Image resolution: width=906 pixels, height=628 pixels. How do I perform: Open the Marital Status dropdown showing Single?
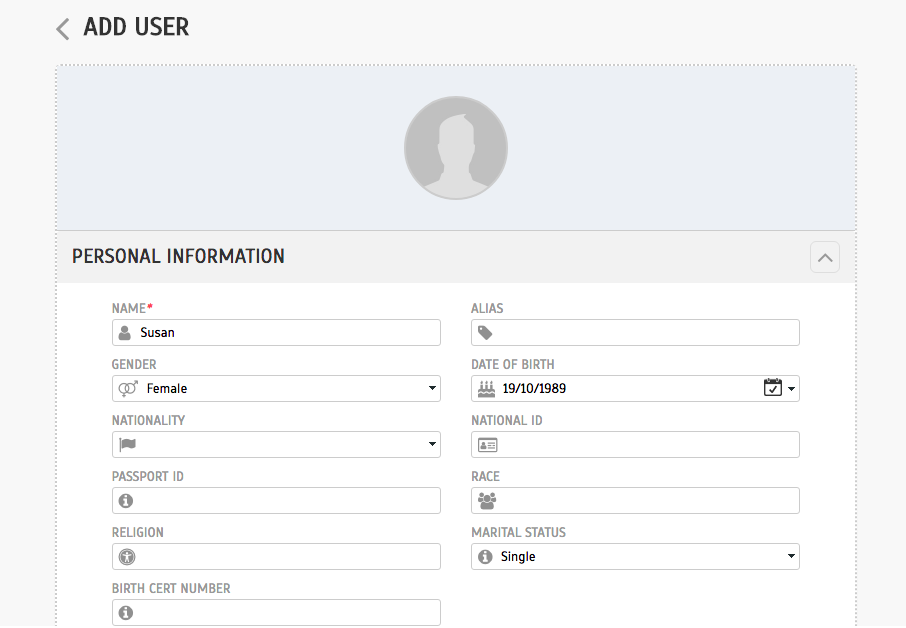click(x=635, y=556)
